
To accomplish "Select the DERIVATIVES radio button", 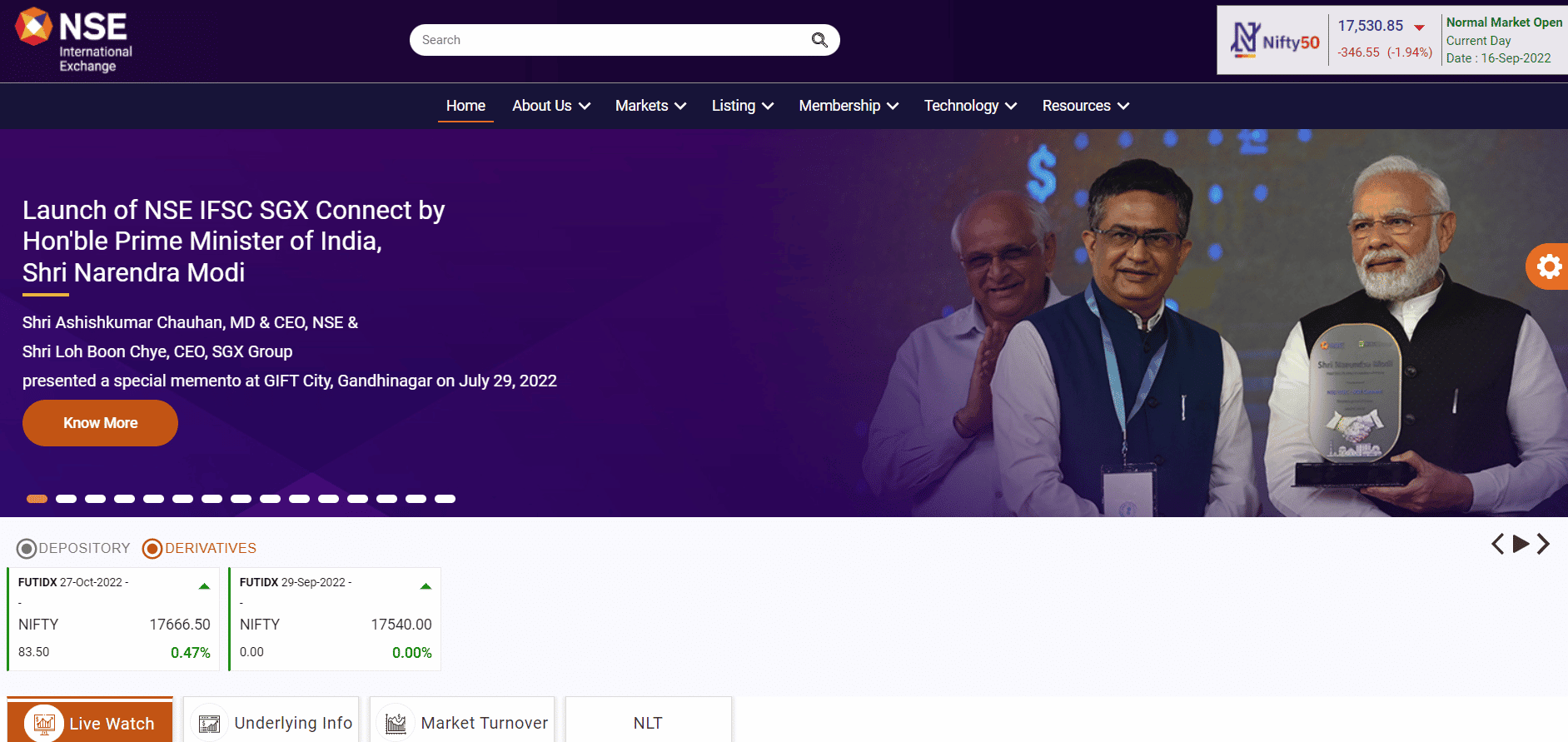I will [x=152, y=549].
